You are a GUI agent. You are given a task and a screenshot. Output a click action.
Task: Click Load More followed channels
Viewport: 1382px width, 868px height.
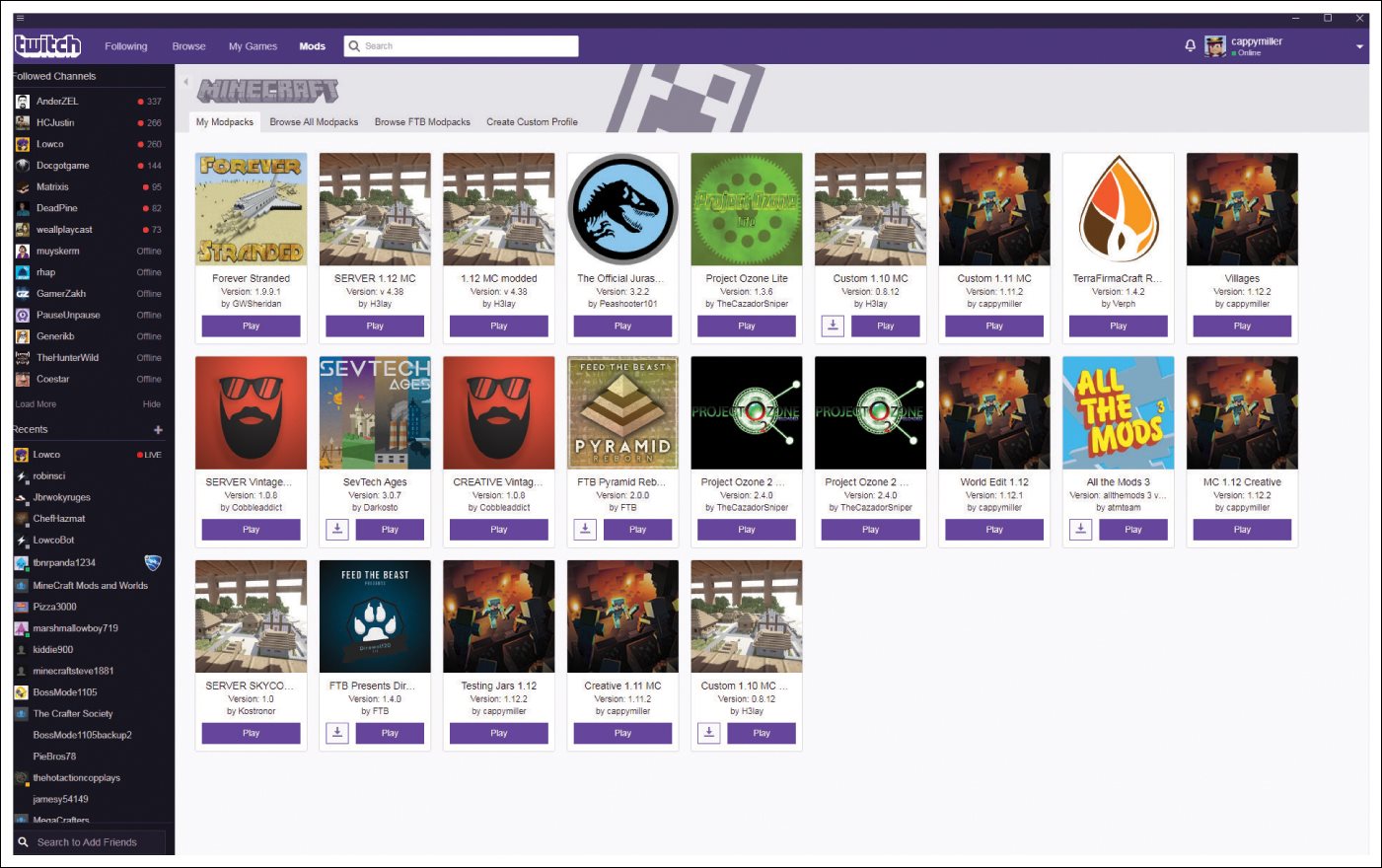click(x=36, y=404)
